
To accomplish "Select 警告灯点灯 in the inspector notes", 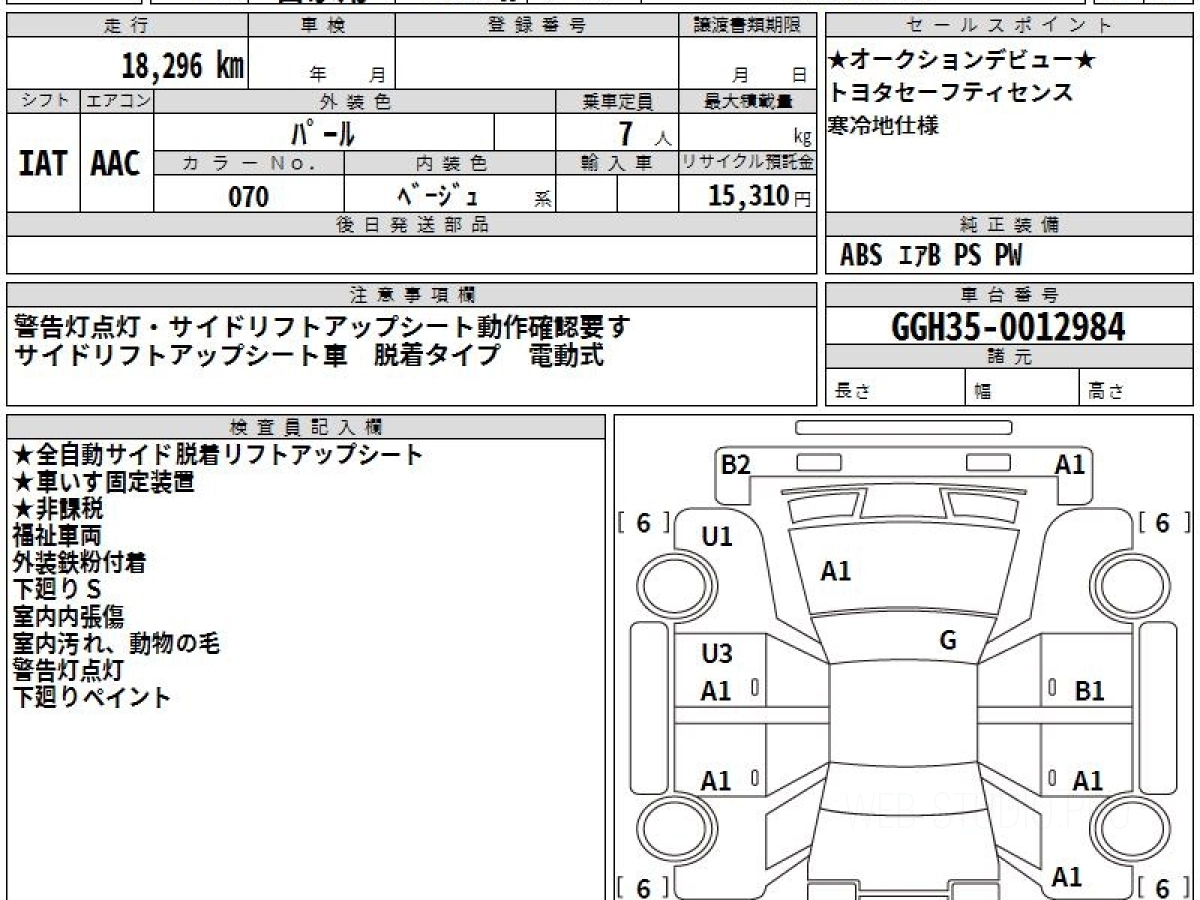I will [x=68, y=671].
